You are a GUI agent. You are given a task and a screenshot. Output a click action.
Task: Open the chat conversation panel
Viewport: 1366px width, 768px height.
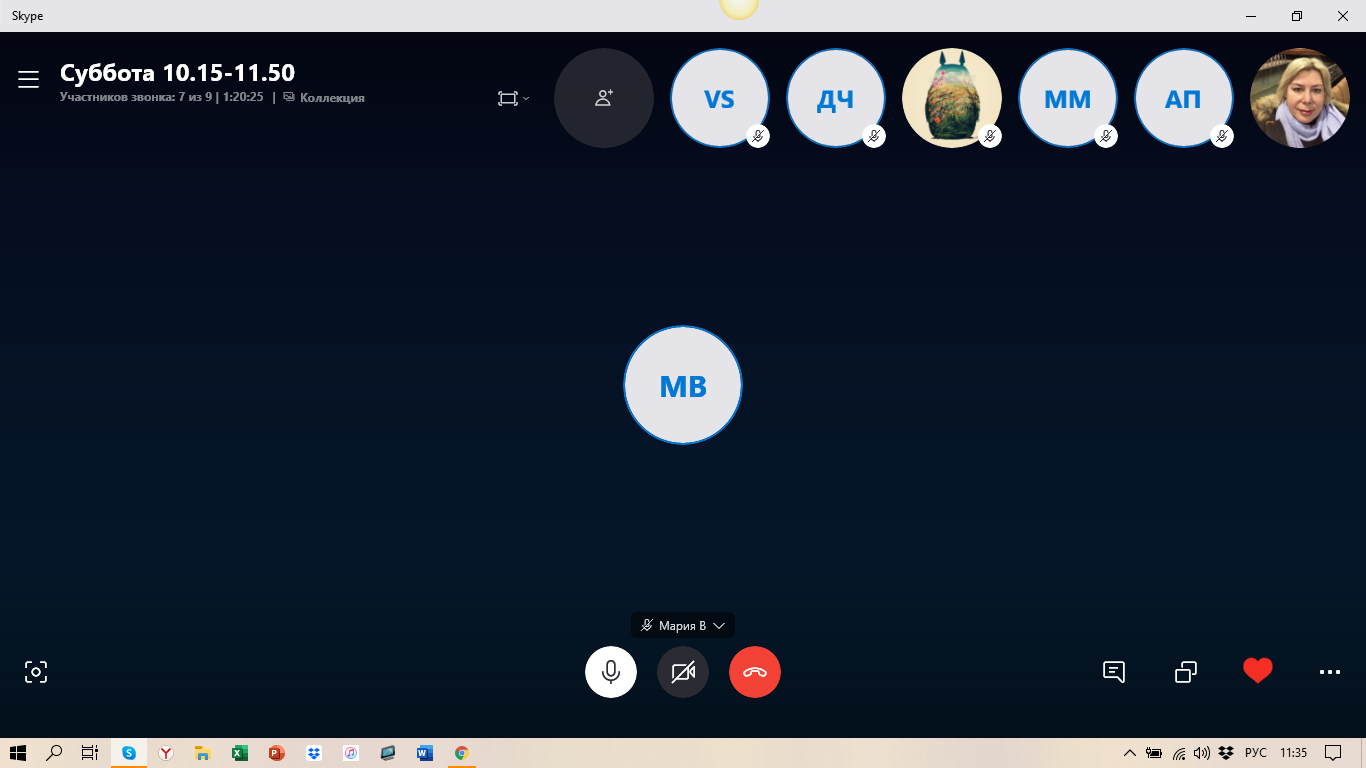(1114, 672)
